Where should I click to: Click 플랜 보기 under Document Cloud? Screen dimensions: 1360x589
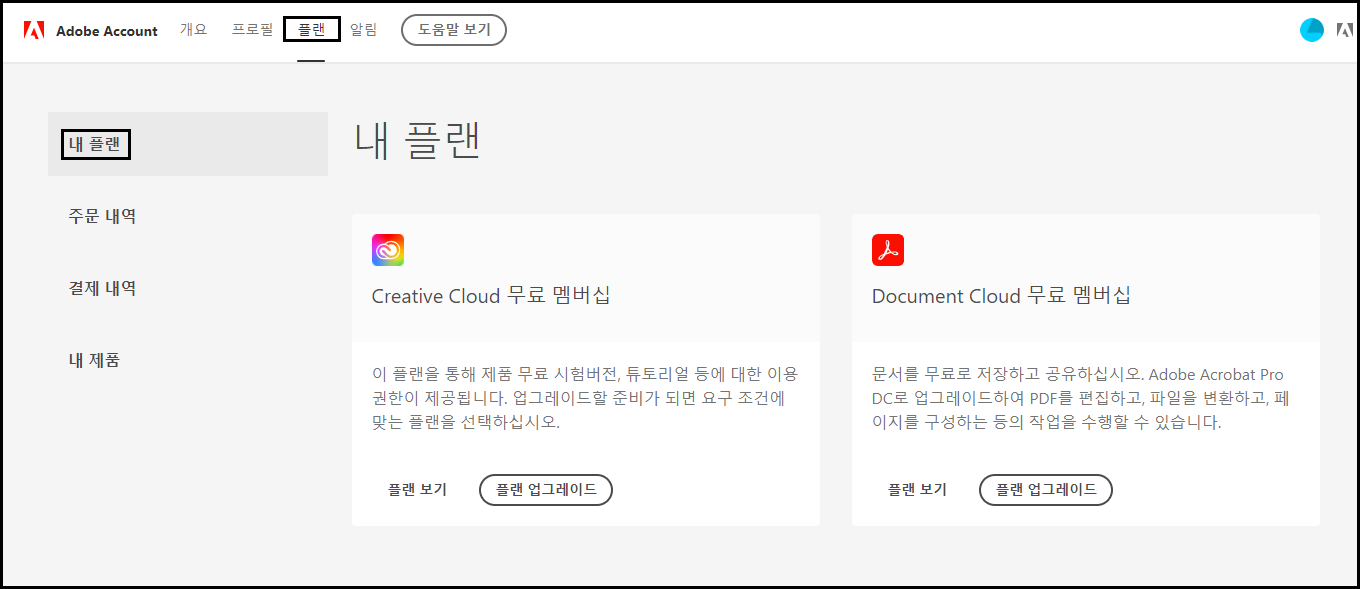(917, 490)
